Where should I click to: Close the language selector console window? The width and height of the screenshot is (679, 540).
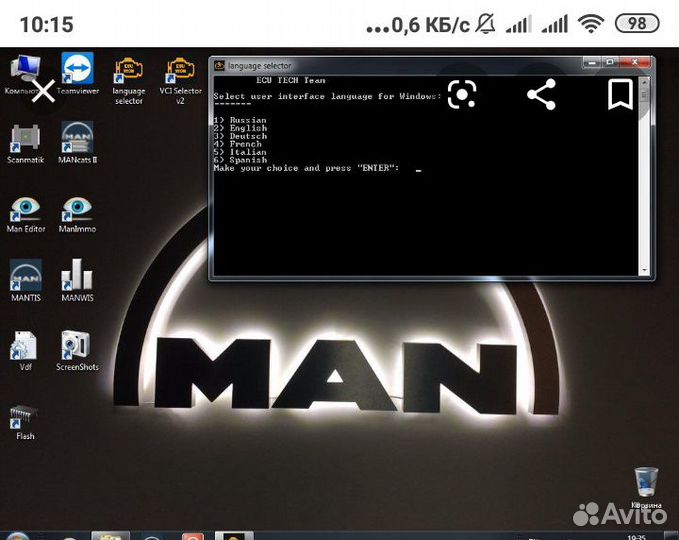(635, 62)
